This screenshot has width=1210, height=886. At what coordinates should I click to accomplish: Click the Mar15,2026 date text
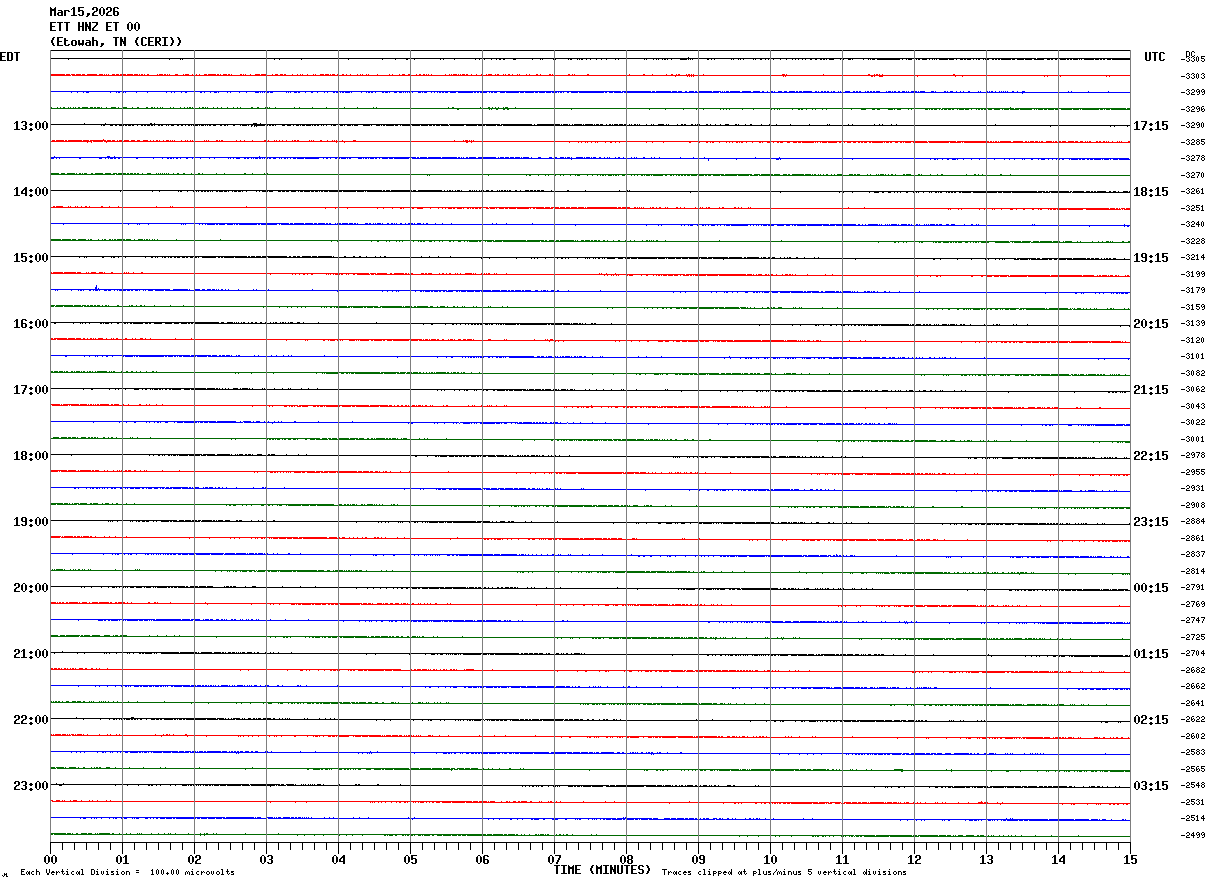84,12
